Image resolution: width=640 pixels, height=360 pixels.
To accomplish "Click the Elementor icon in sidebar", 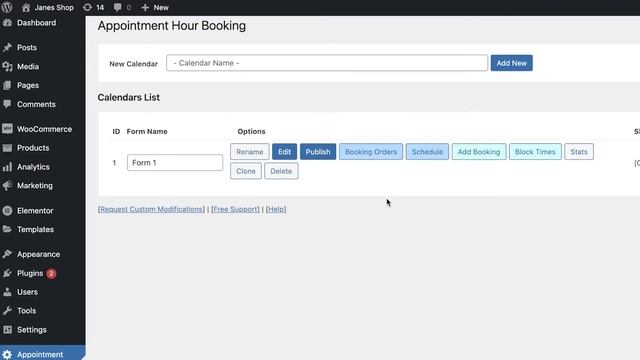I will [x=7, y=211].
